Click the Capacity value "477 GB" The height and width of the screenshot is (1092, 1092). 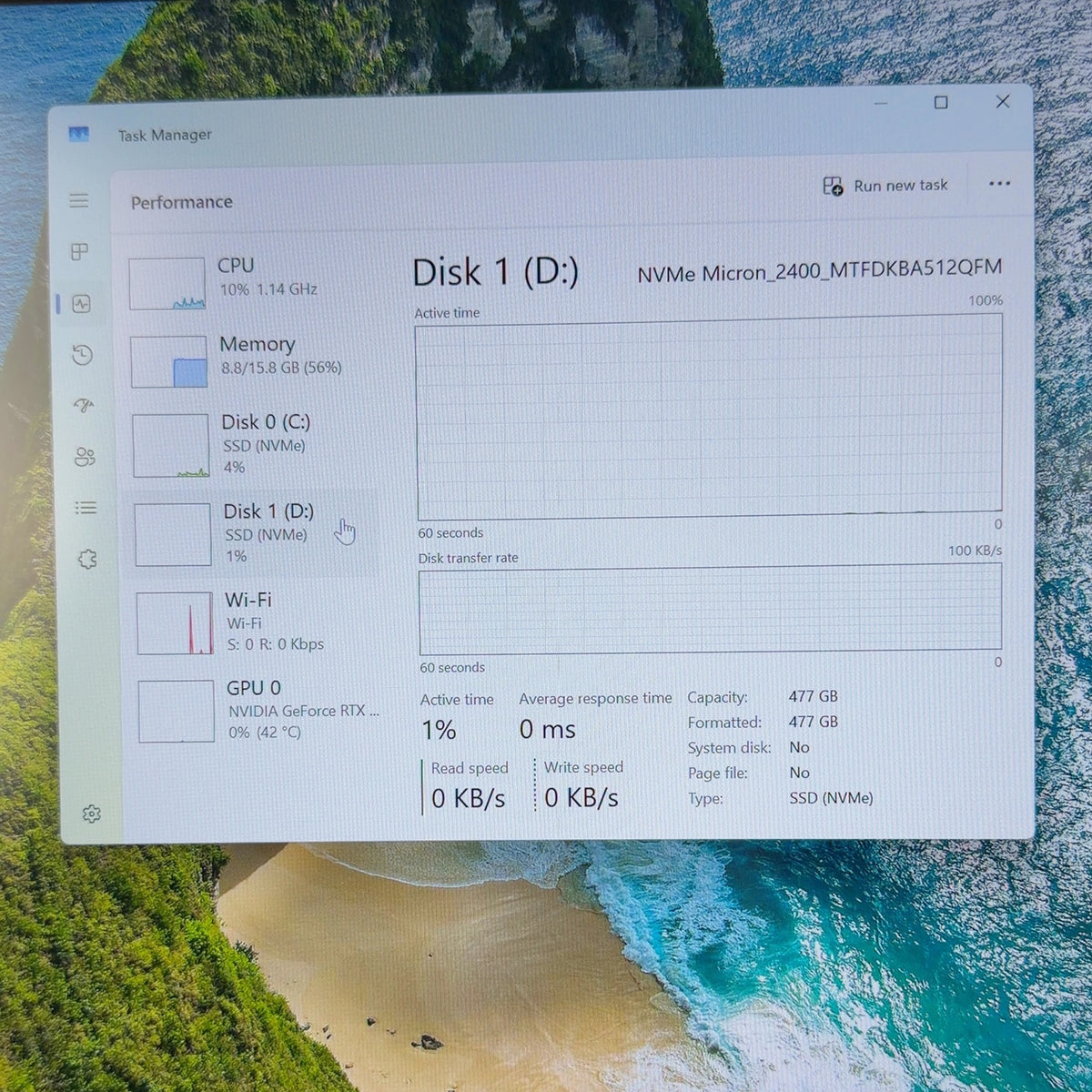click(814, 696)
